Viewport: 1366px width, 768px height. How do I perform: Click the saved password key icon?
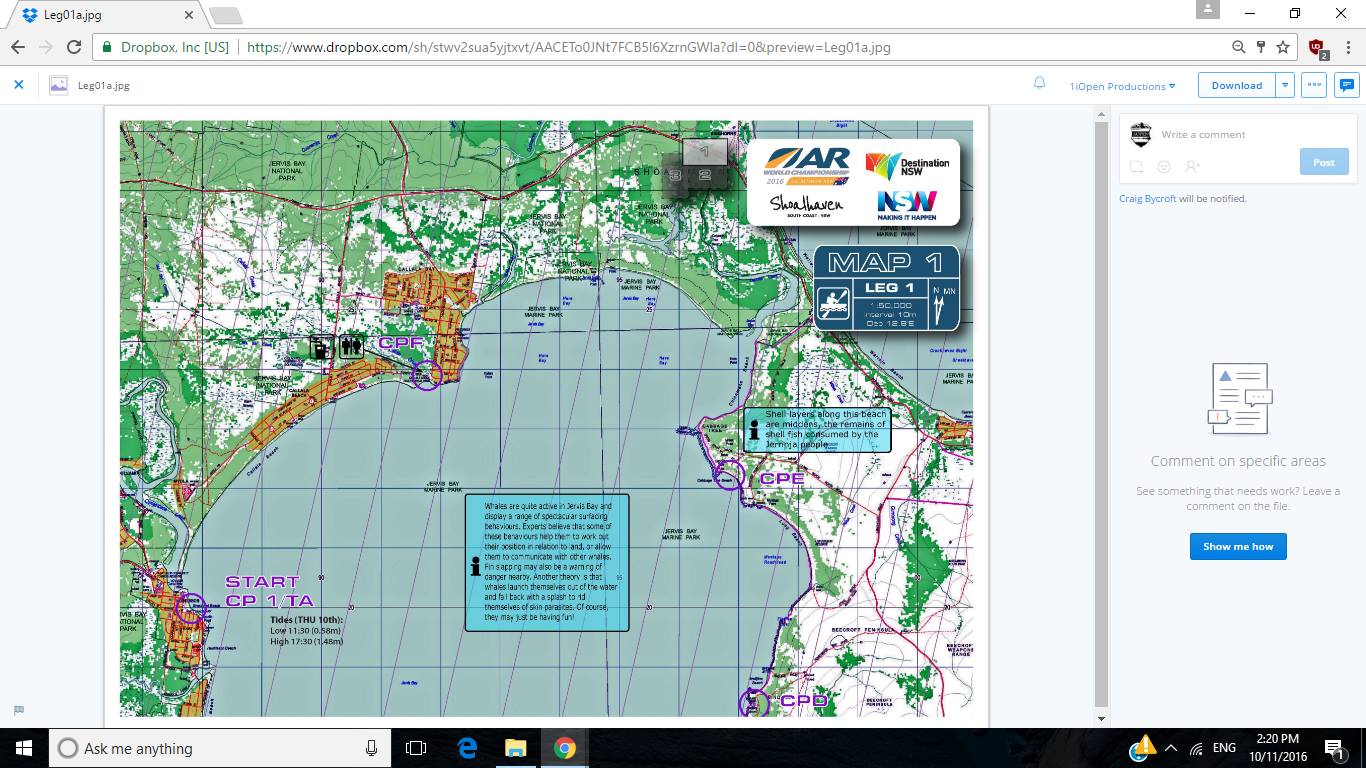(x=1260, y=47)
